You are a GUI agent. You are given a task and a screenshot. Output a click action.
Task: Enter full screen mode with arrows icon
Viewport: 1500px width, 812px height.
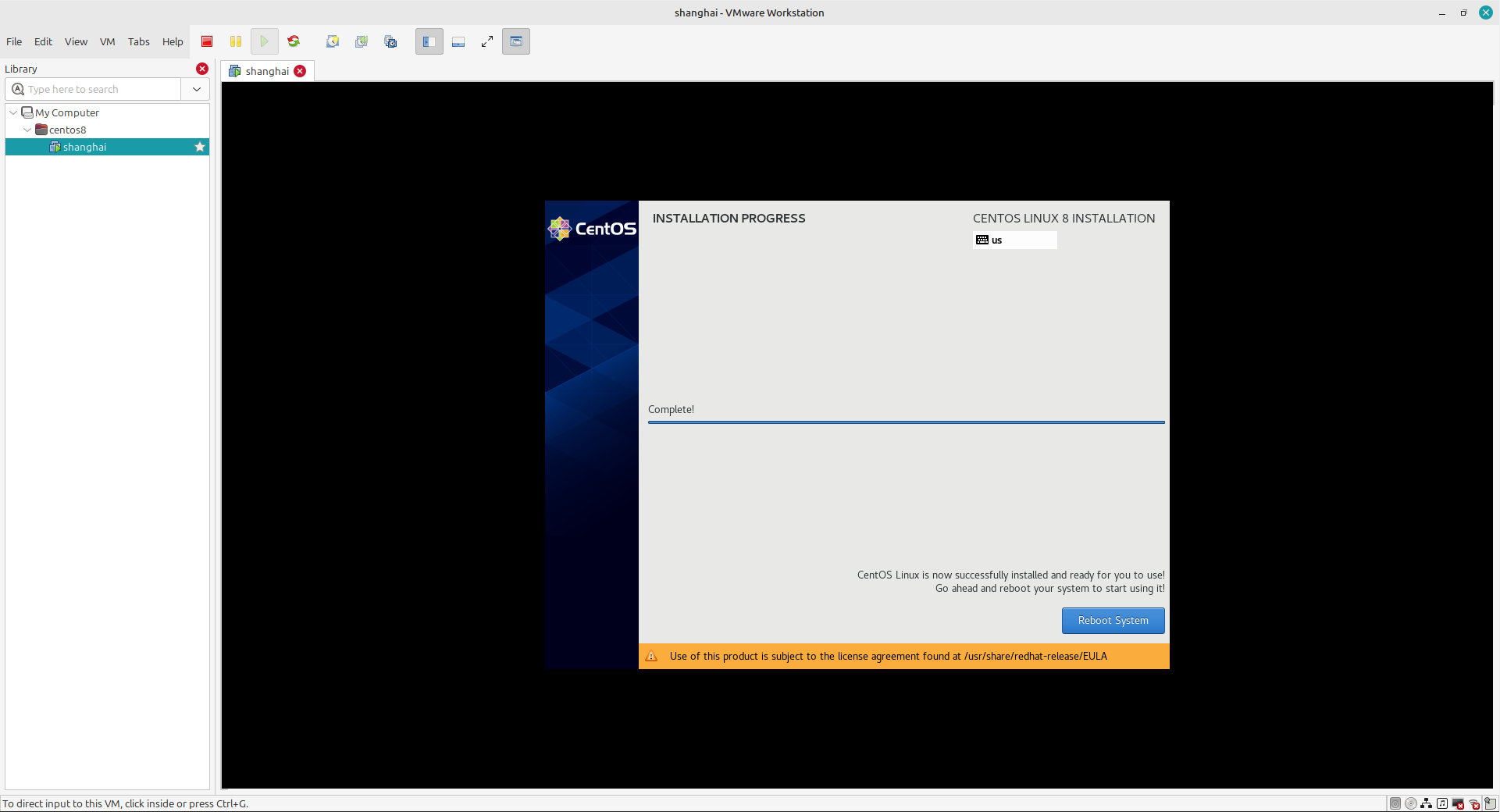pyautogui.click(x=487, y=41)
